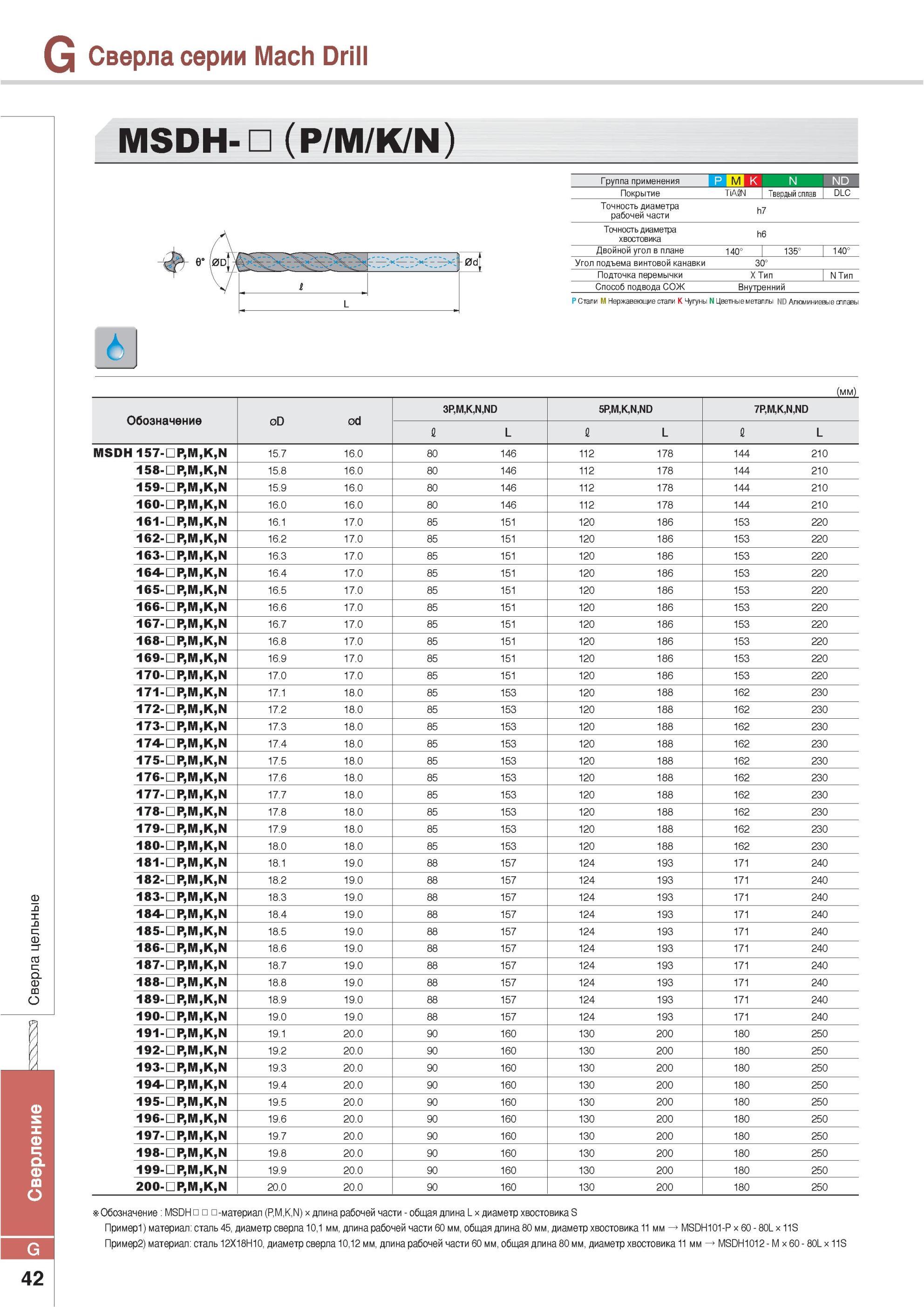This screenshot has height=1307, width=924.
Task: Click the "DLC" coating value
Action: (842, 193)
